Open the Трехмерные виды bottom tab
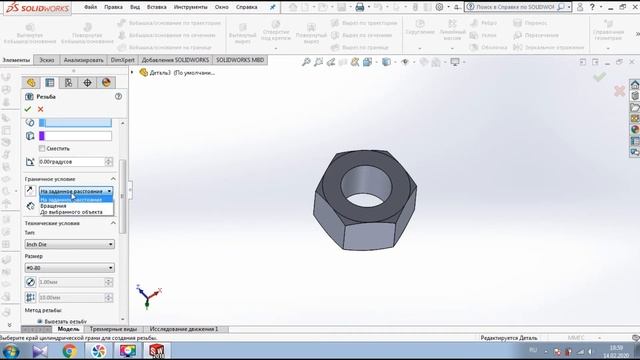 pos(113,329)
